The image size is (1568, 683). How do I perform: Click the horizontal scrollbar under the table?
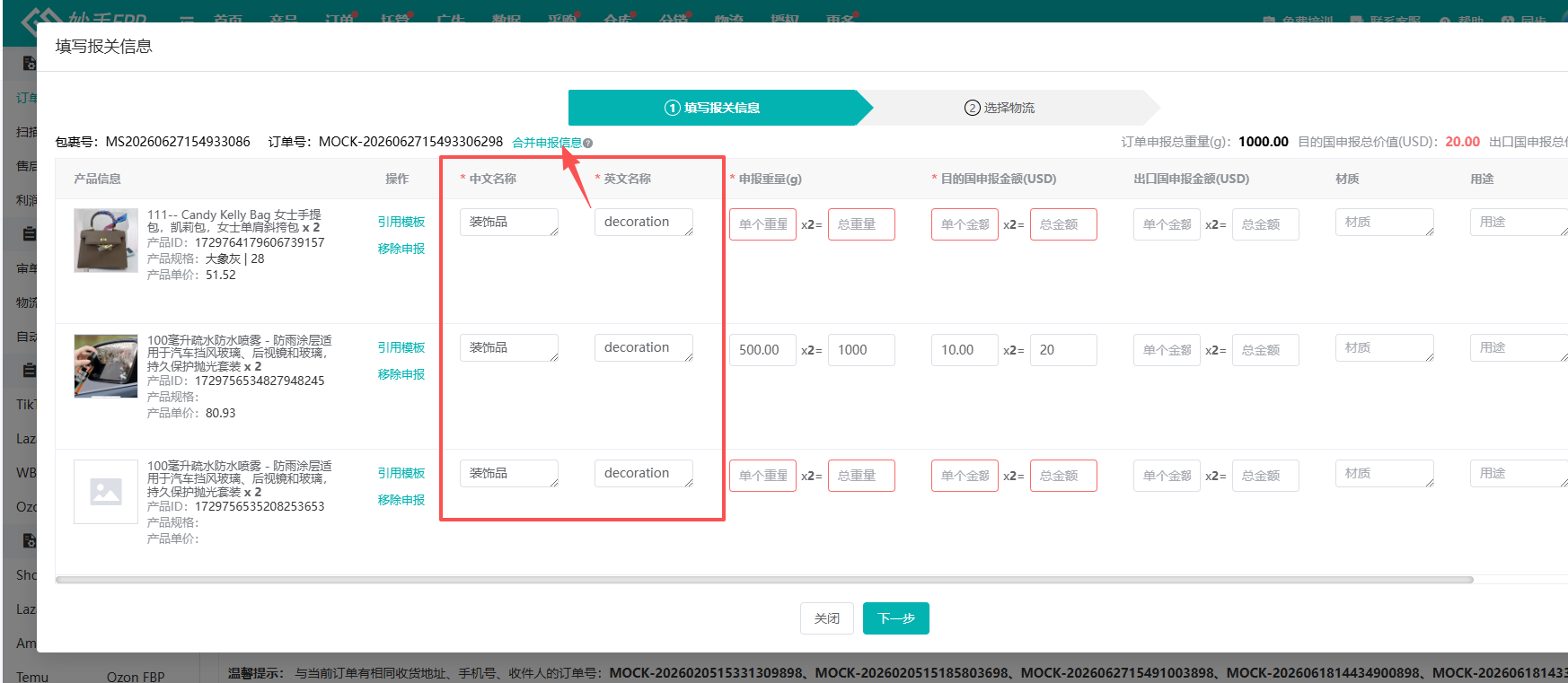click(764, 580)
